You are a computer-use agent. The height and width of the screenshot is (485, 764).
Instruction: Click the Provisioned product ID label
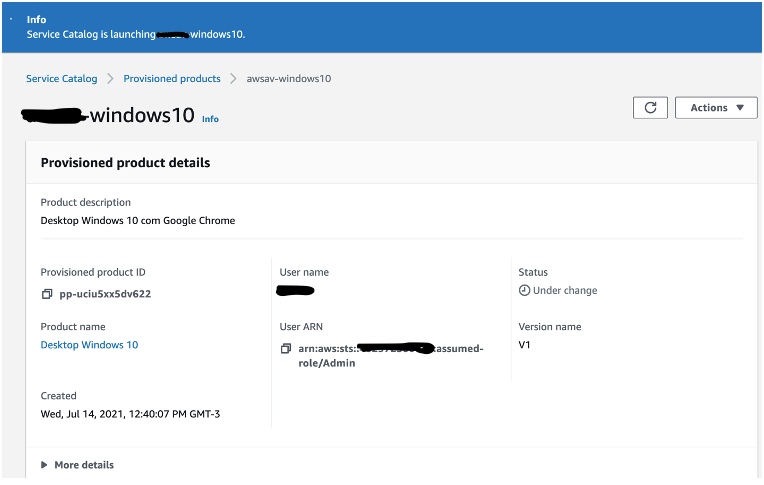point(93,272)
